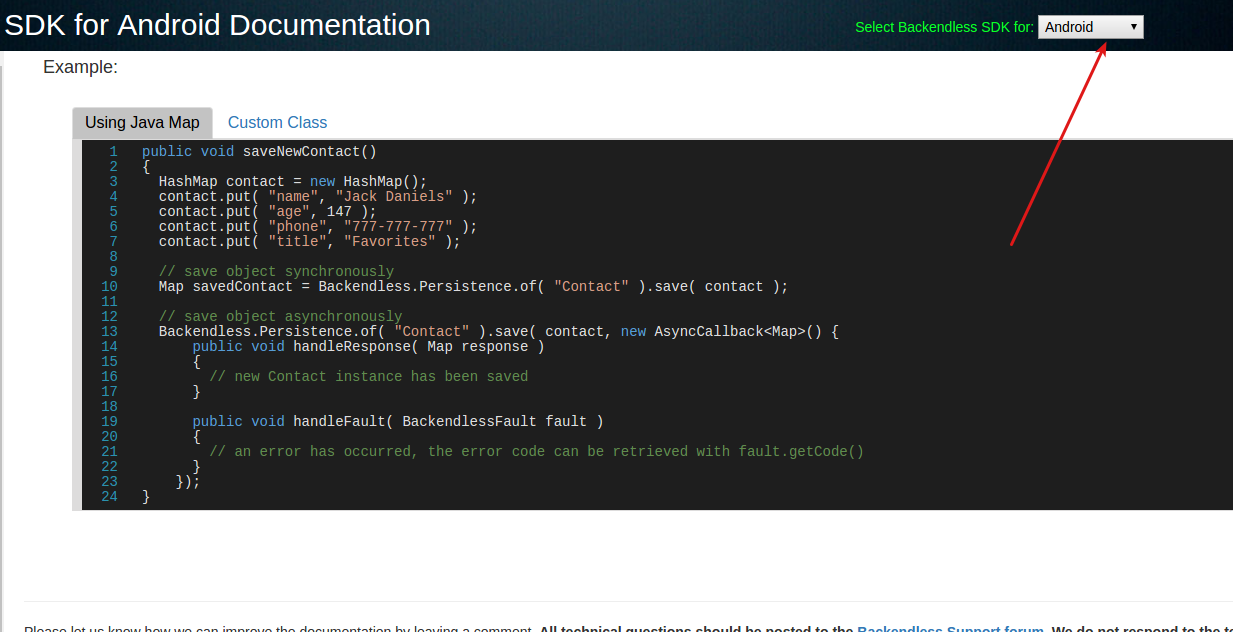This screenshot has height=632, width=1233.
Task: Switch to the Using Java Map tab
Action: point(142,122)
